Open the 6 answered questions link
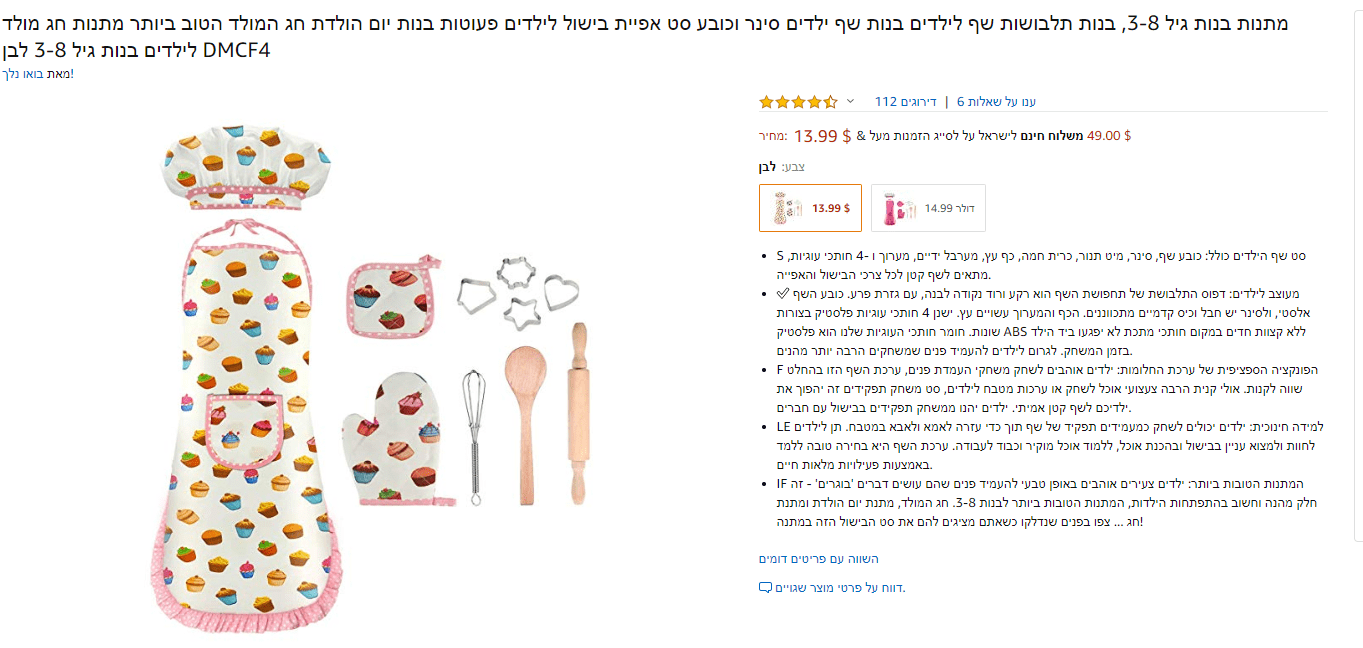 click(996, 101)
